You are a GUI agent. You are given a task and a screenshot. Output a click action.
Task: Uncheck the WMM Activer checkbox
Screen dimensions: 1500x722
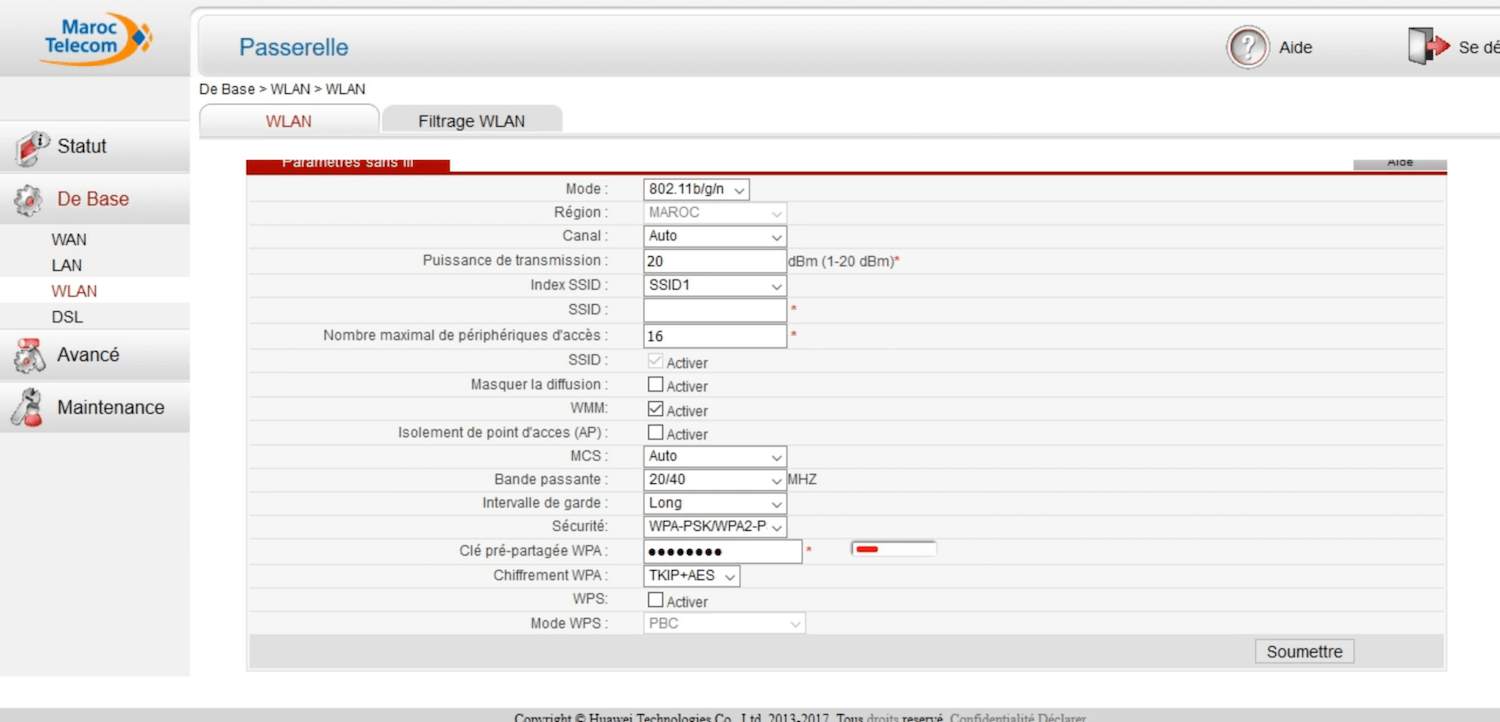(656, 409)
